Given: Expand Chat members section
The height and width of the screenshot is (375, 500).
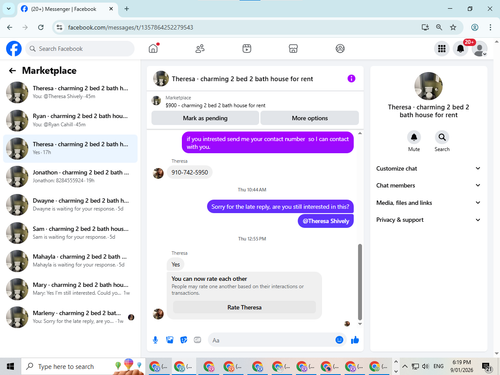Looking at the screenshot, I should click(x=429, y=185).
